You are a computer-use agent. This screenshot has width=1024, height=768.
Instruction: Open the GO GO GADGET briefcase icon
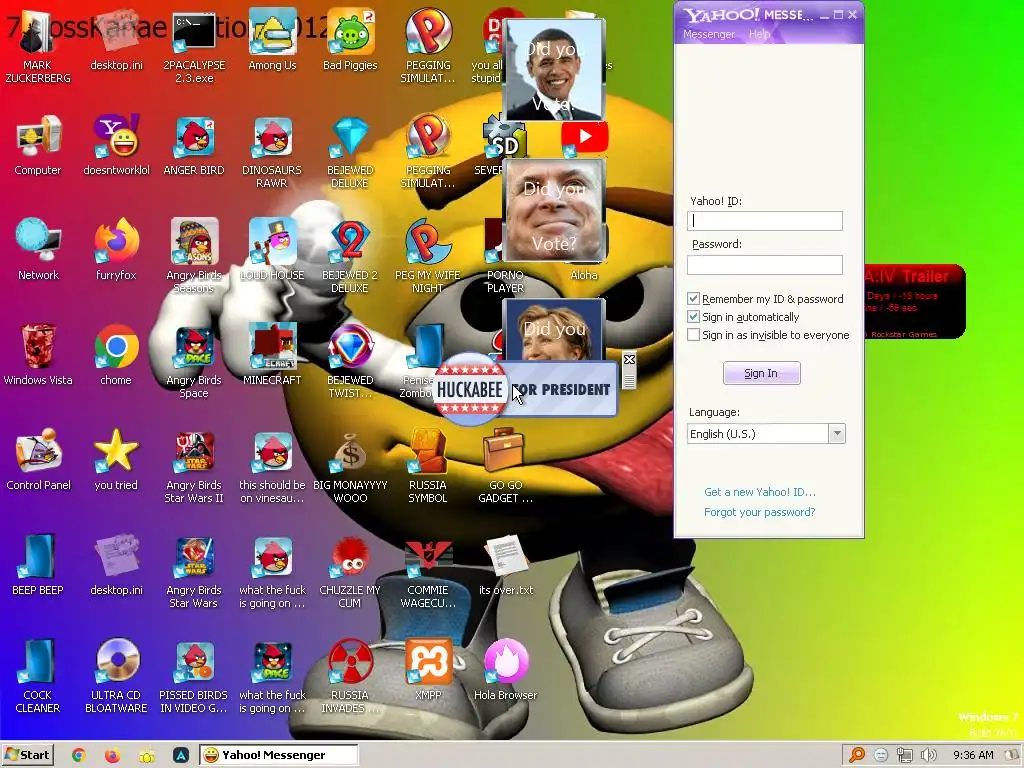[x=505, y=466]
